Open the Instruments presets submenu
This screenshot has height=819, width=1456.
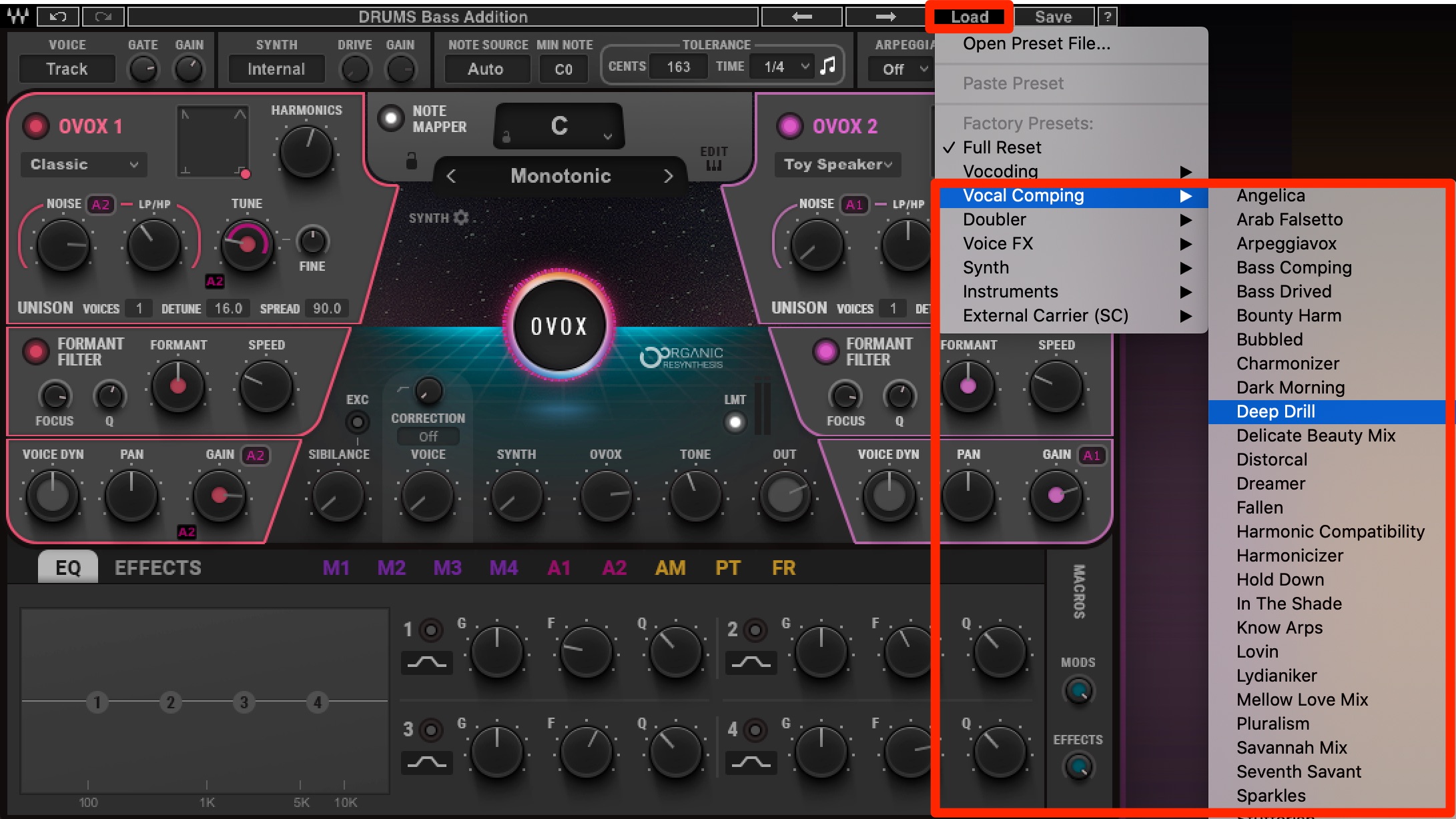1073,291
